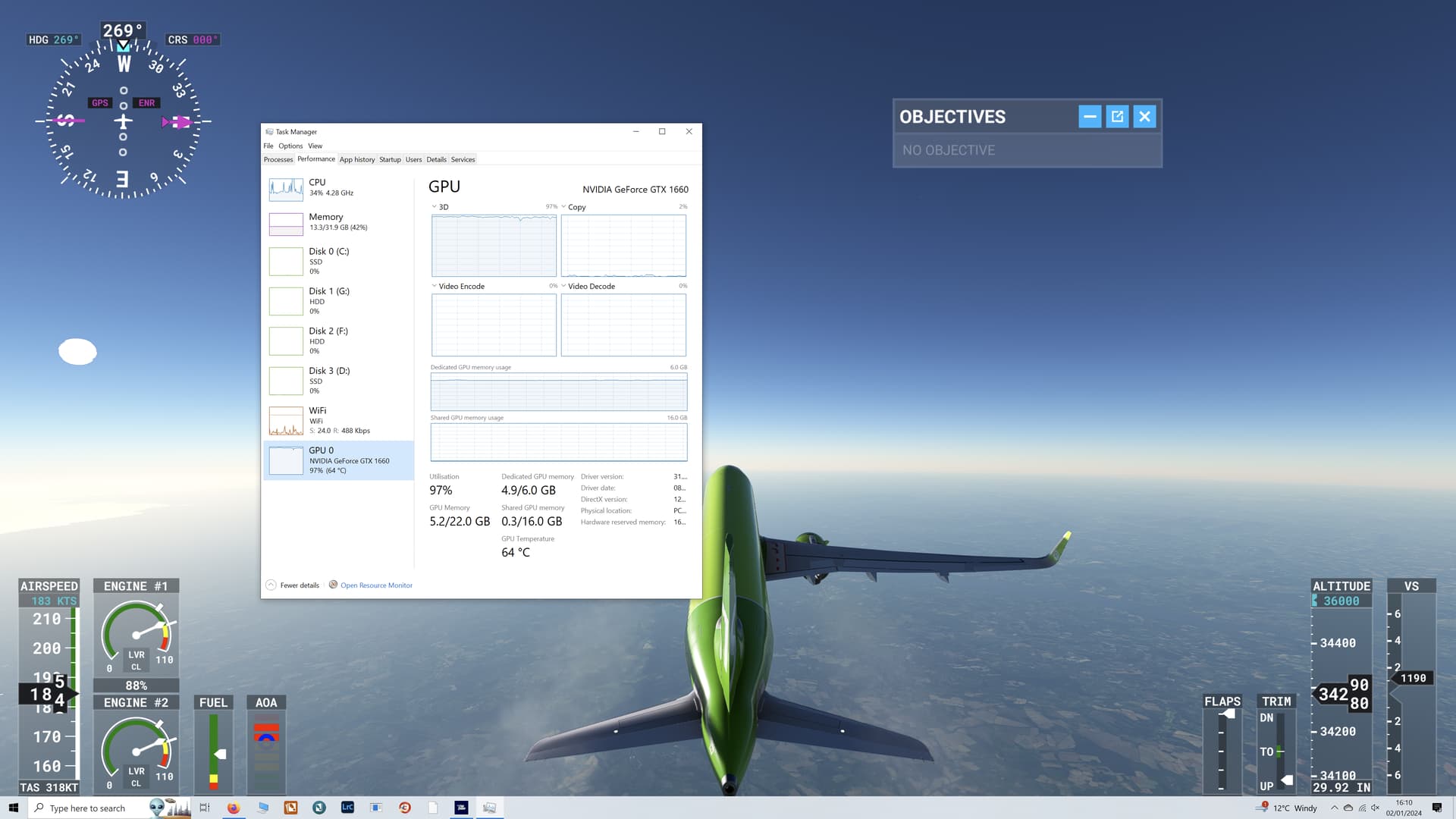Select Disk 0 (C:) in the sidebar
The height and width of the screenshot is (819, 1456).
click(339, 261)
